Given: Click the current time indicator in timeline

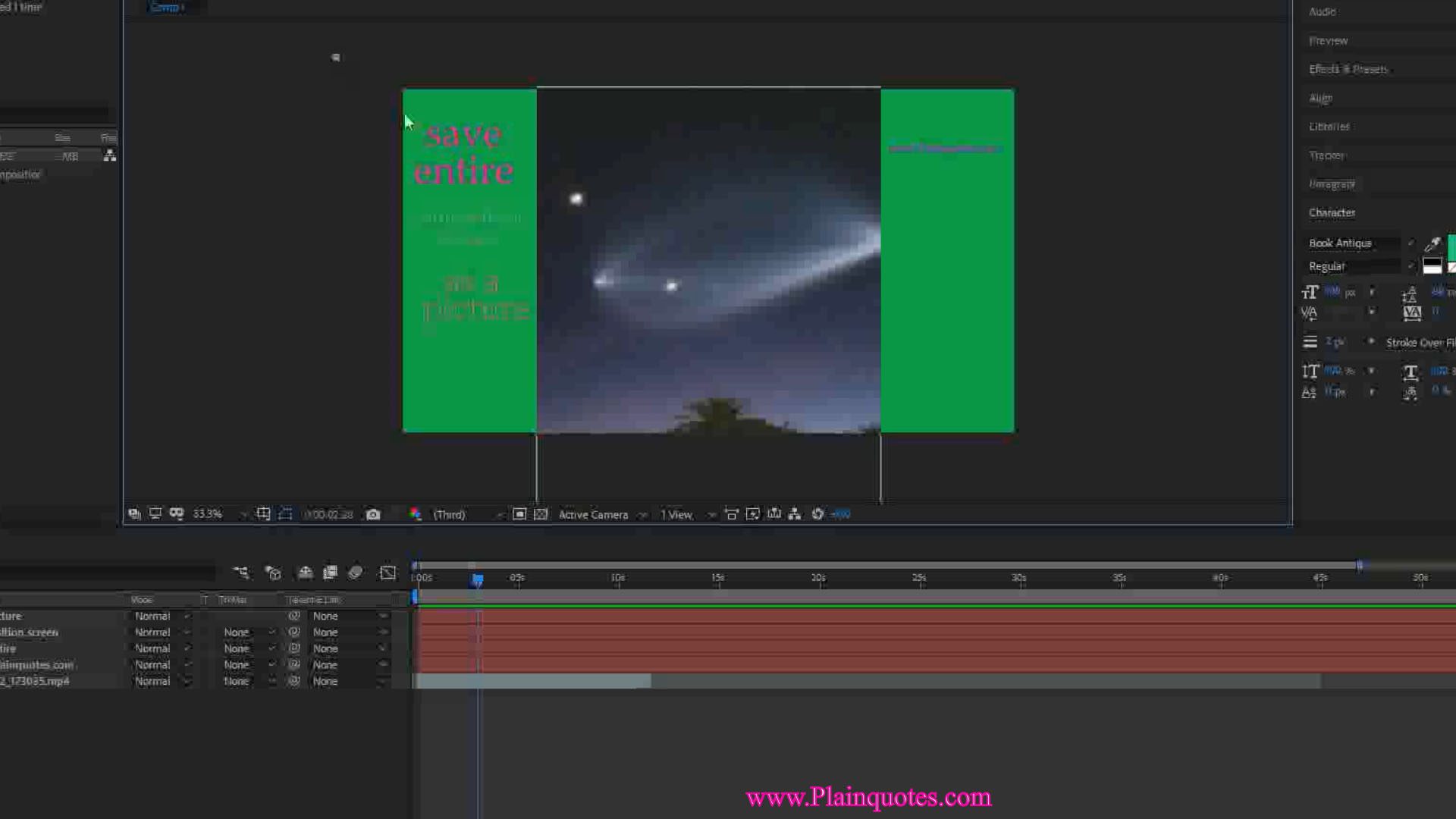Looking at the screenshot, I should point(478,580).
